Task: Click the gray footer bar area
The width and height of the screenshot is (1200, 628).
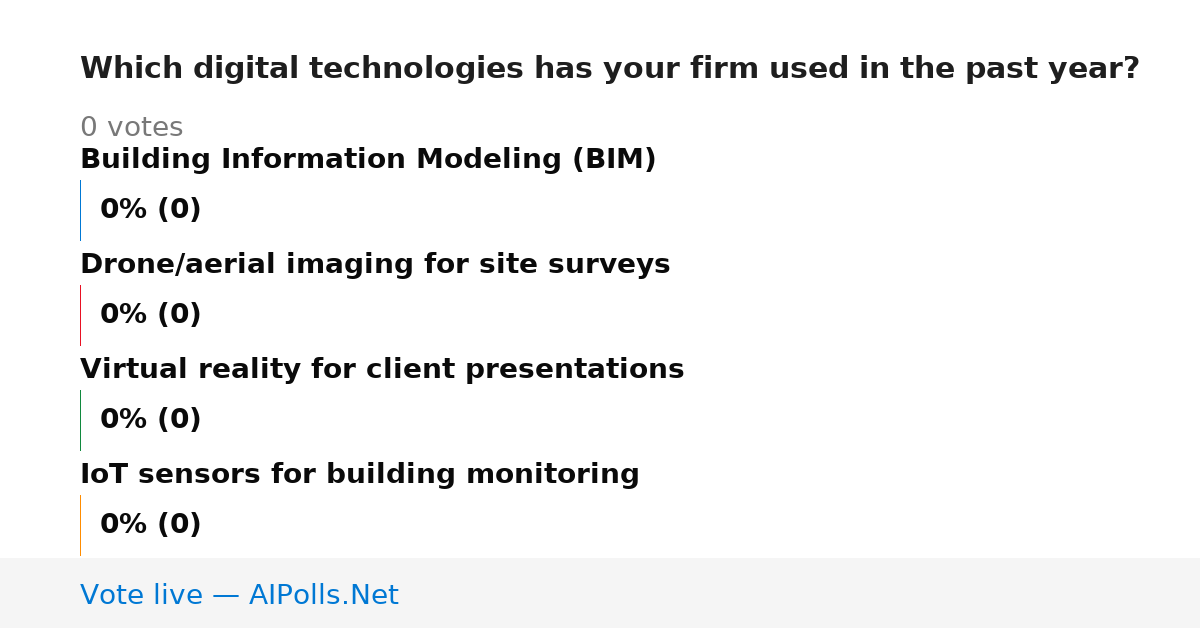Action: [x=600, y=593]
